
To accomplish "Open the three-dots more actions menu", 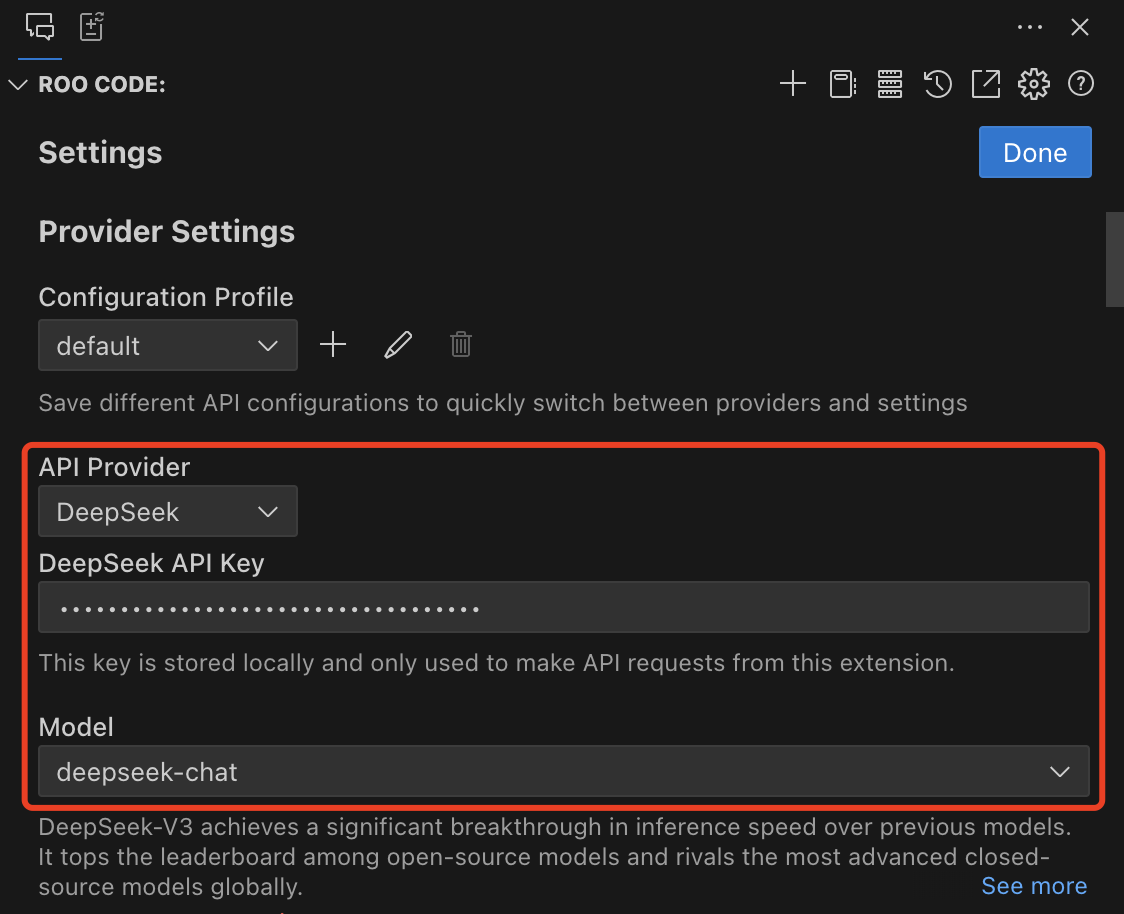I will coord(1030,27).
